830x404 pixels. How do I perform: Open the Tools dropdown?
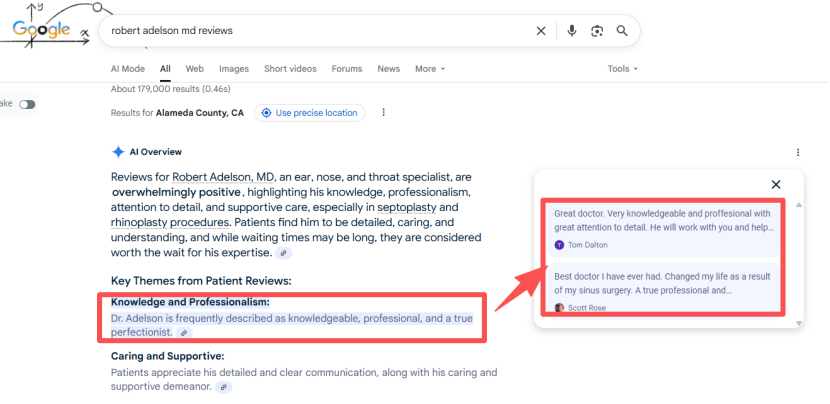[x=622, y=69]
